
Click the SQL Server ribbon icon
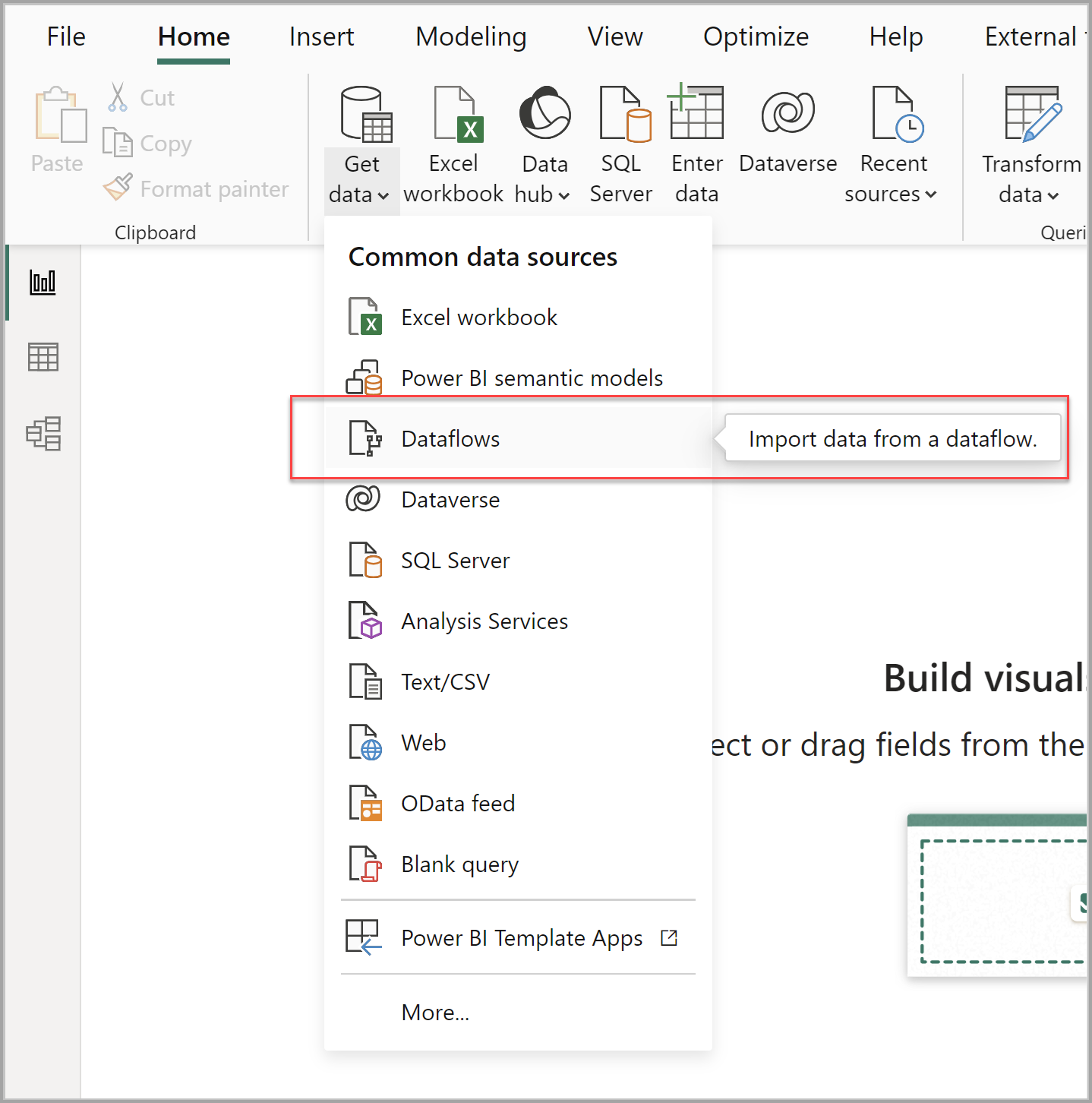coord(622,114)
